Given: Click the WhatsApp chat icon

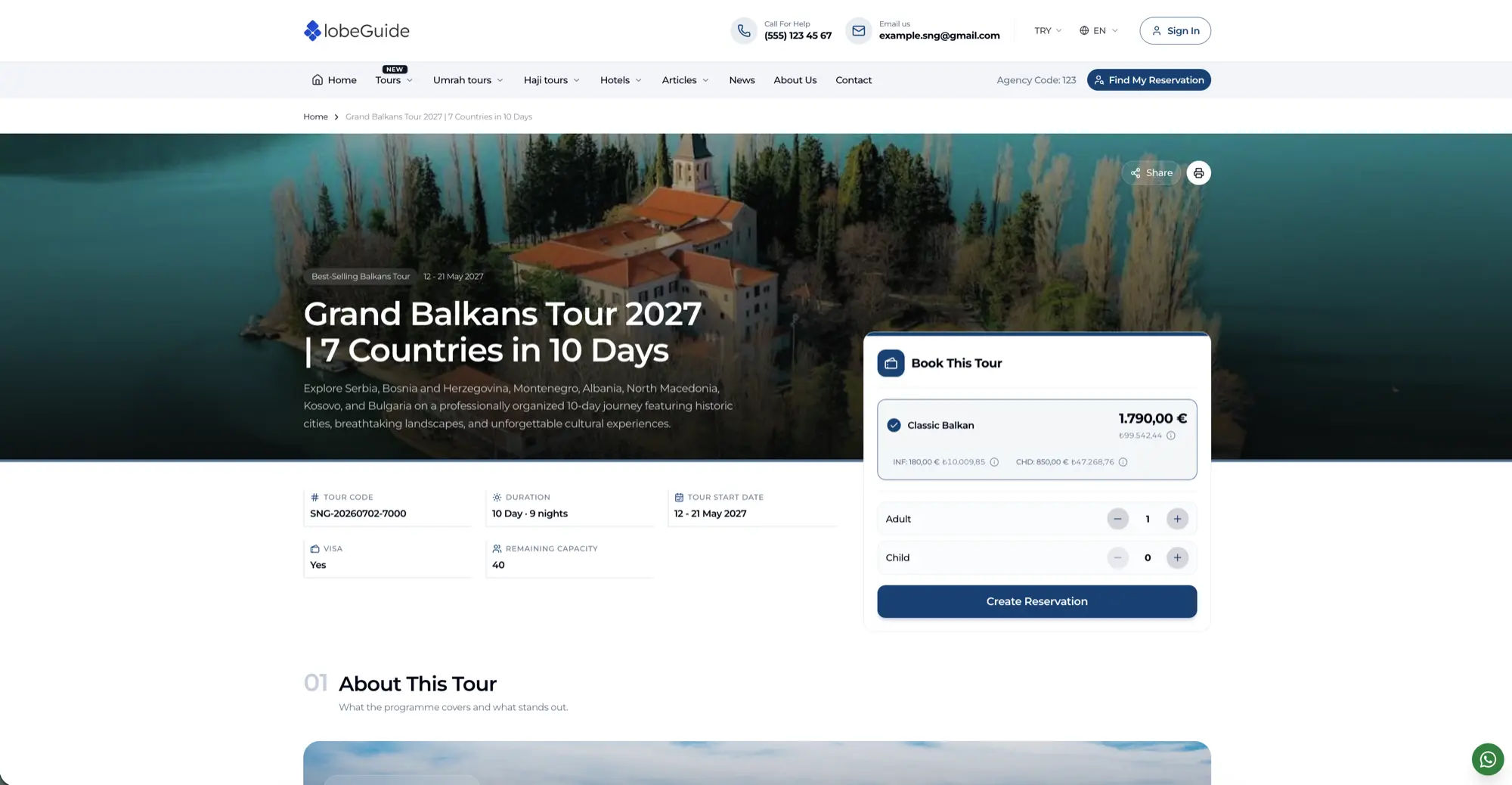Looking at the screenshot, I should [1487, 759].
